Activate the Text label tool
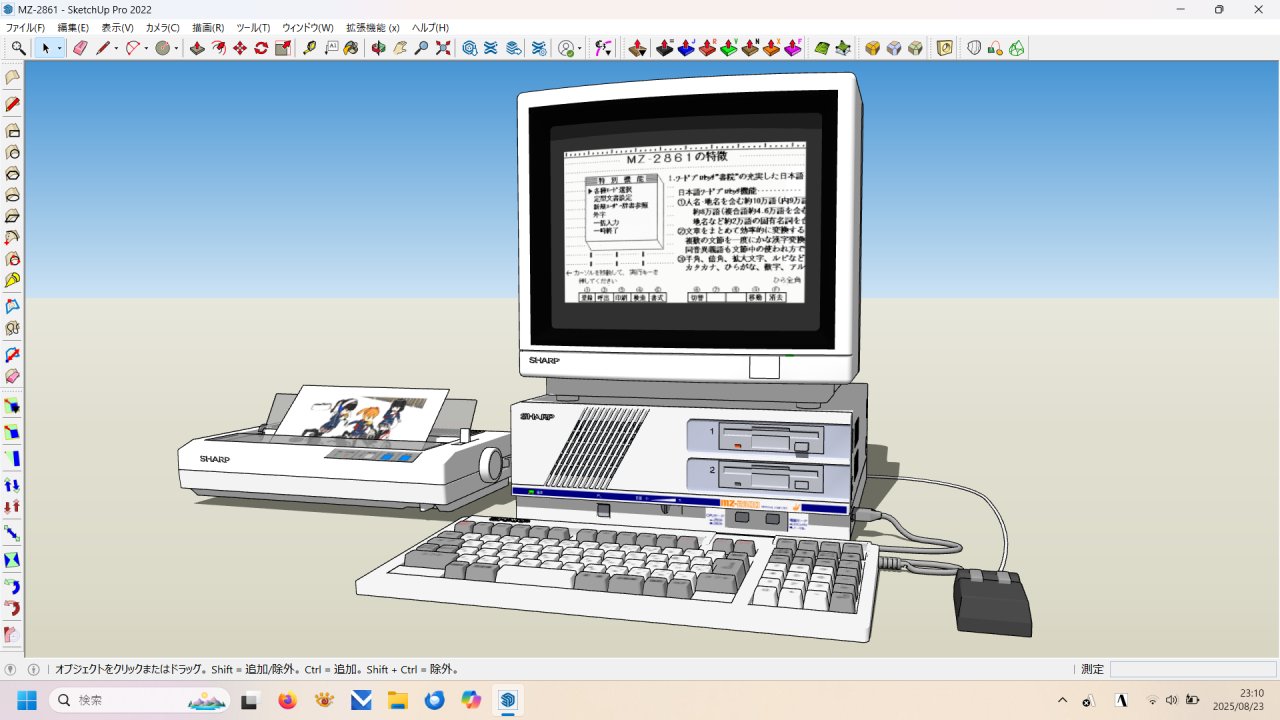The width and height of the screenshot is (1280, 720). (x=331, y=48)
